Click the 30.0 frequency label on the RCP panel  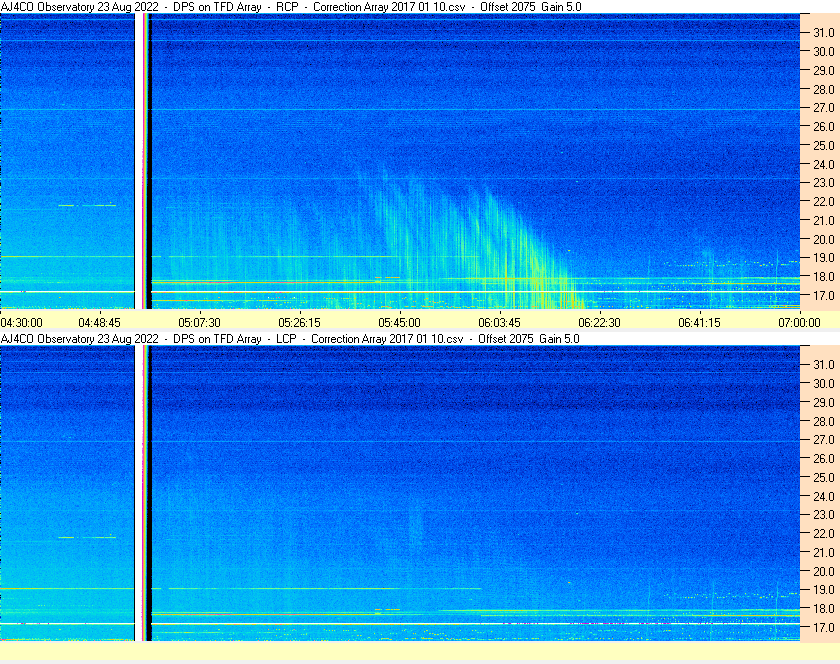coord(824,51)
